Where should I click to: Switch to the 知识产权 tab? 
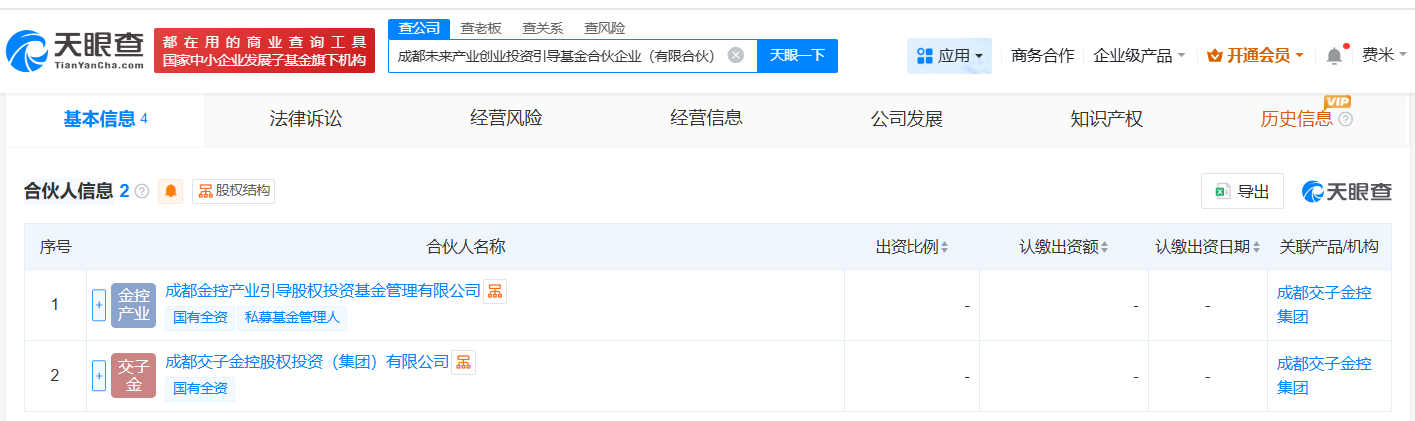click(1106, 119)
